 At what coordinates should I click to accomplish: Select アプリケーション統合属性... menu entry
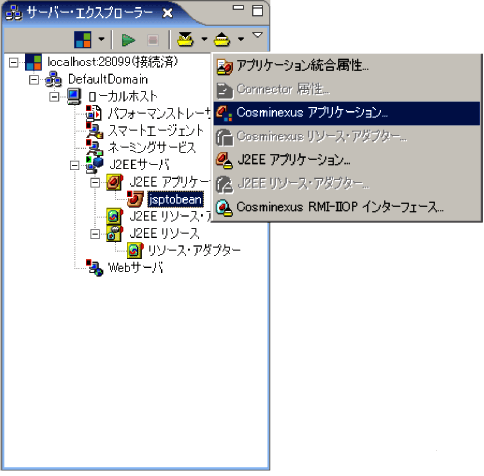(x=347, y=66)
